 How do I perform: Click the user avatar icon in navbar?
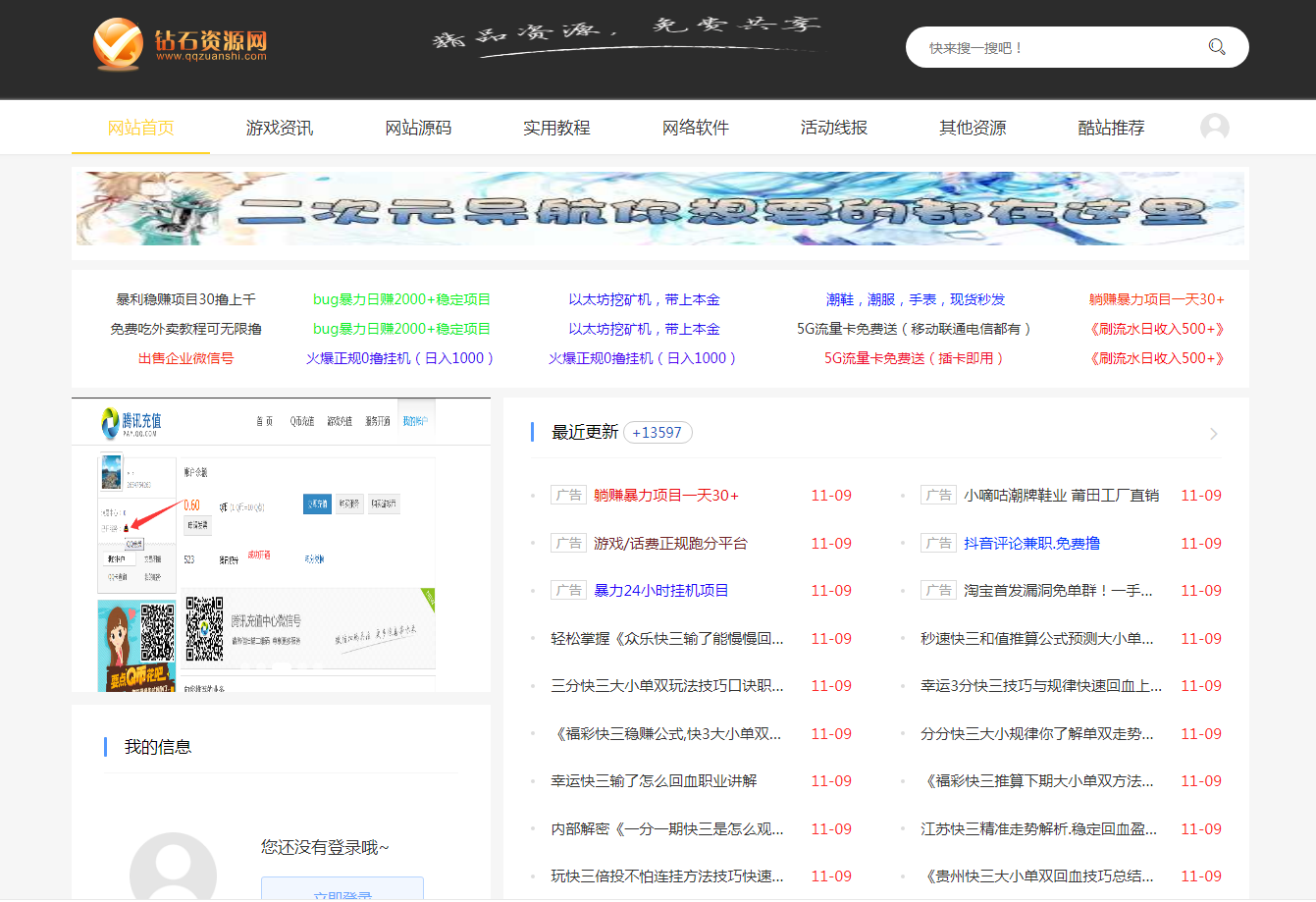(1214, 128)
